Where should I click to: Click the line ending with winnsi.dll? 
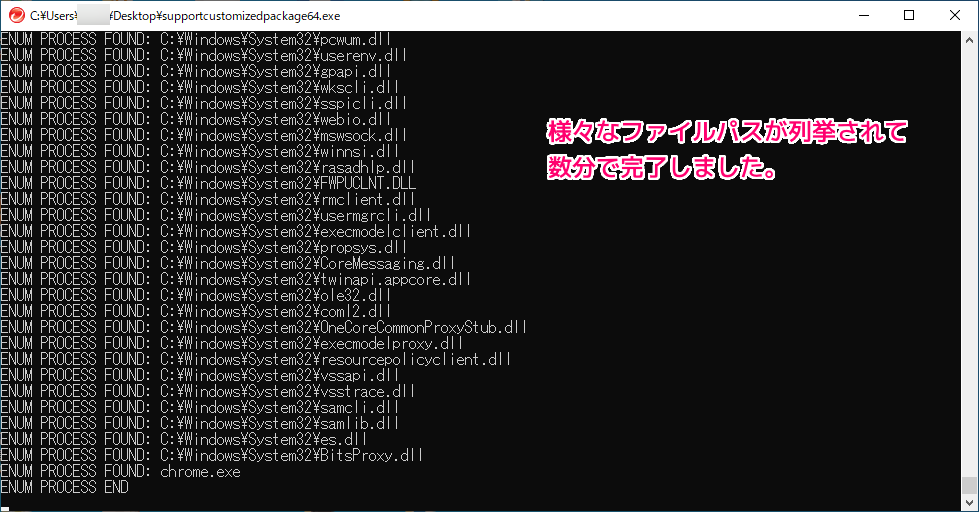(x=200, y=151)
